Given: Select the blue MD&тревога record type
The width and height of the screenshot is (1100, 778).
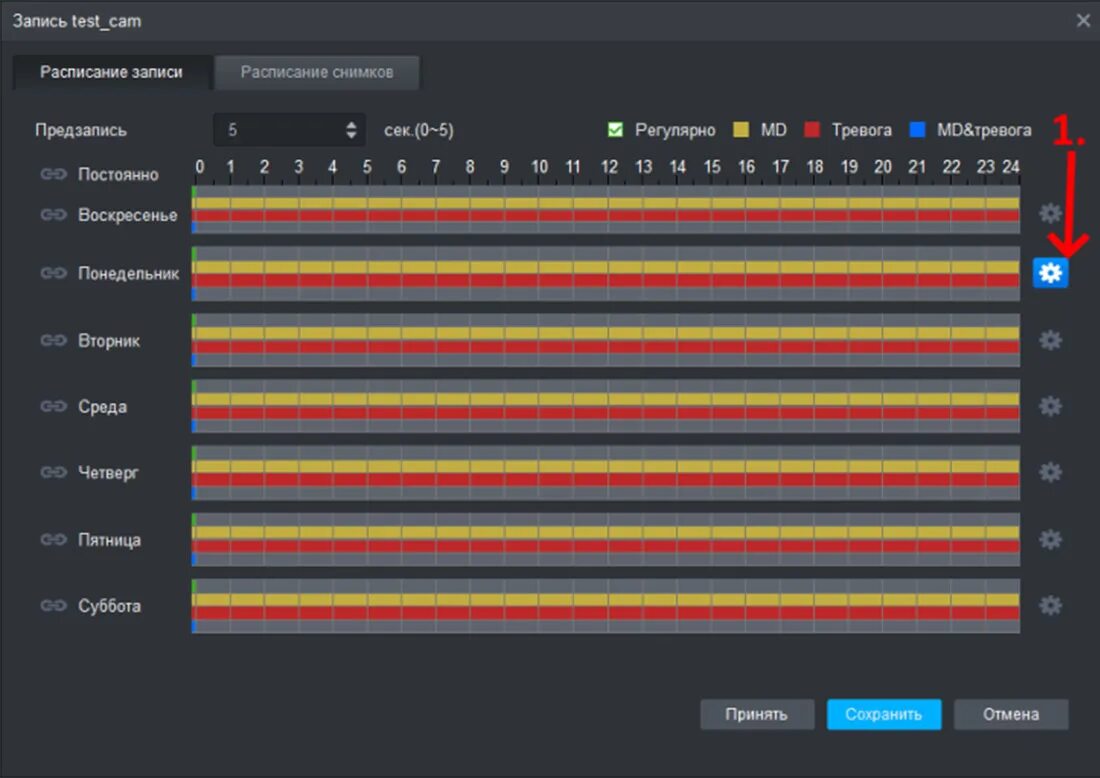Looking at the screenshot, I should (917, 130).
